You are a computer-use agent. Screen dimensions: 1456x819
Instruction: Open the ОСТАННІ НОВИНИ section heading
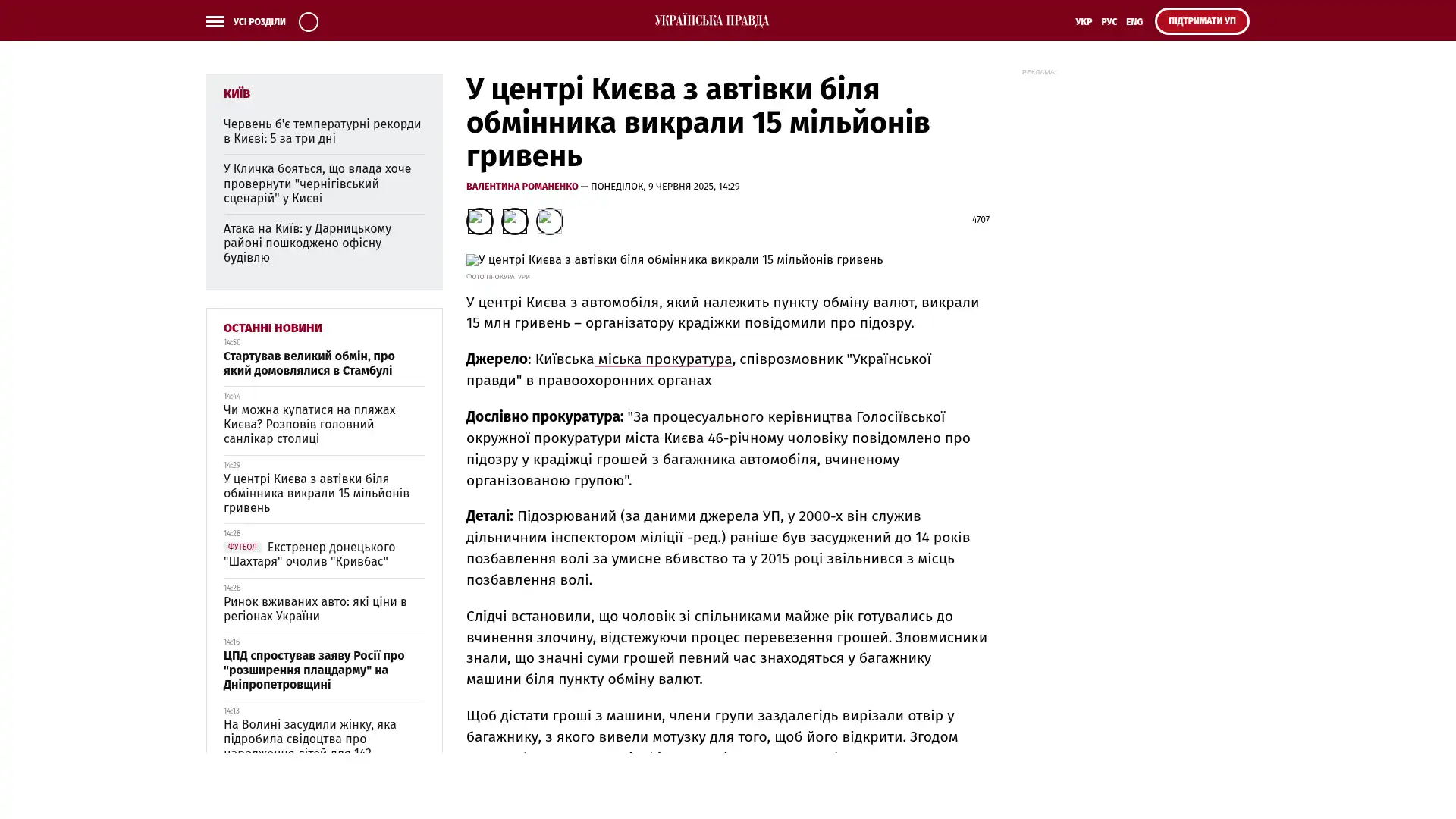tap(272, 328)
